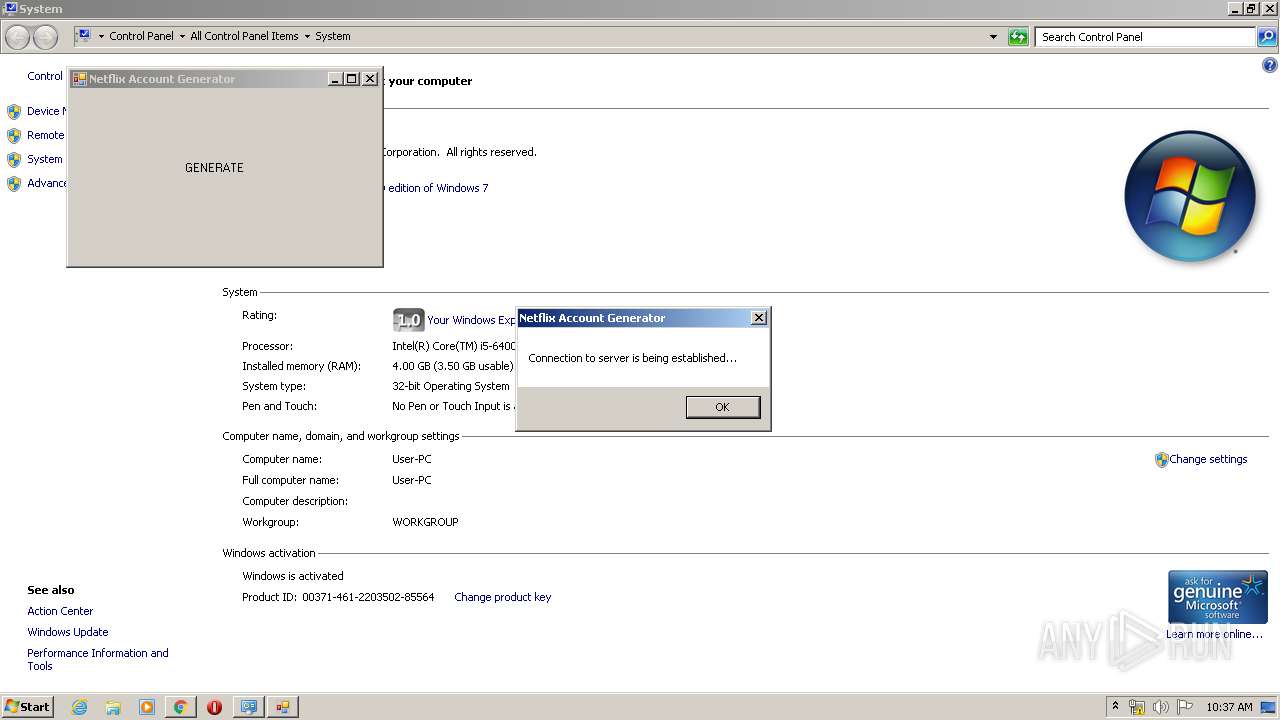Close the Netflix Account Generator message box
This screenshot has height=720, width=1280.
tap(758, 318)
